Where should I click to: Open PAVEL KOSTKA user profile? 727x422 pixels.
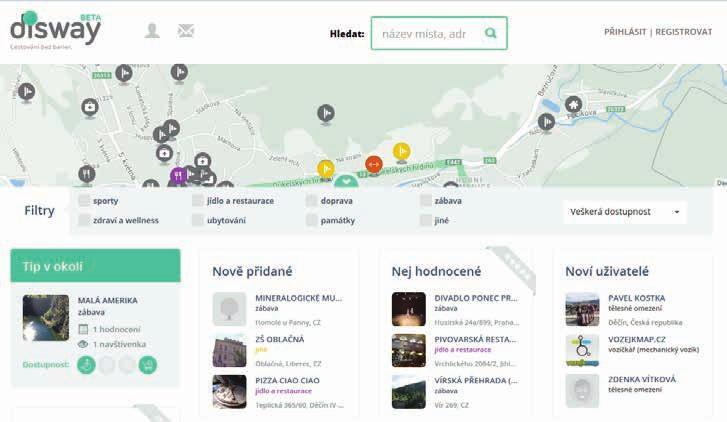[637, 298]
